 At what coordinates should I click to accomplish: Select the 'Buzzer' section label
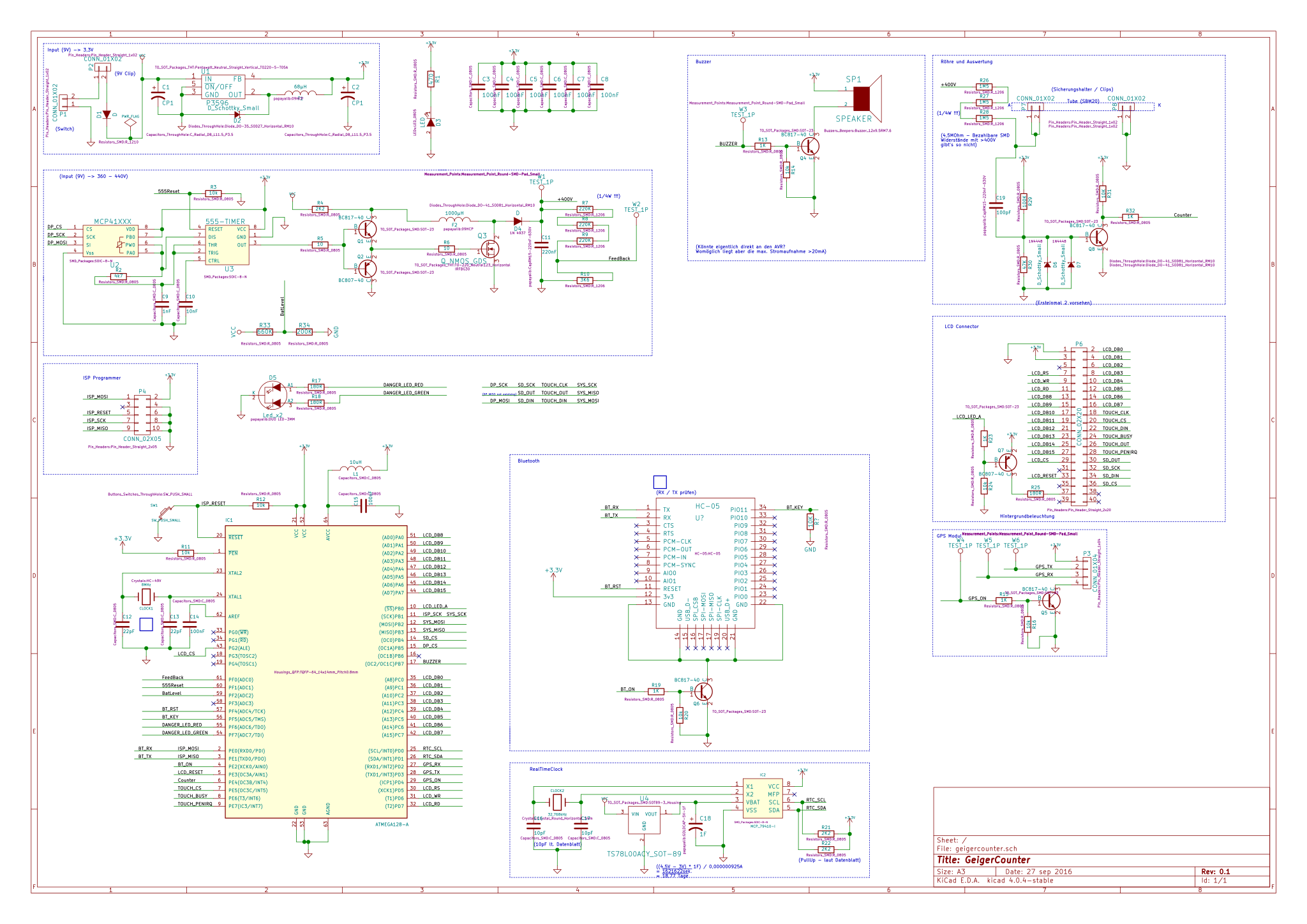(703, 62)
